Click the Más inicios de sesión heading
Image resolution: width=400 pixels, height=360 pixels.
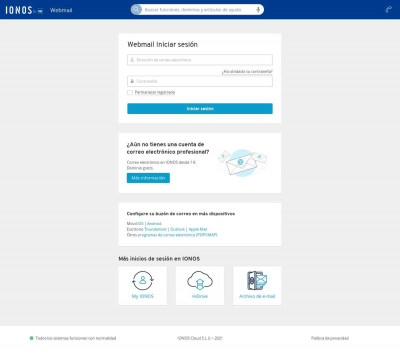click(159, 259)
